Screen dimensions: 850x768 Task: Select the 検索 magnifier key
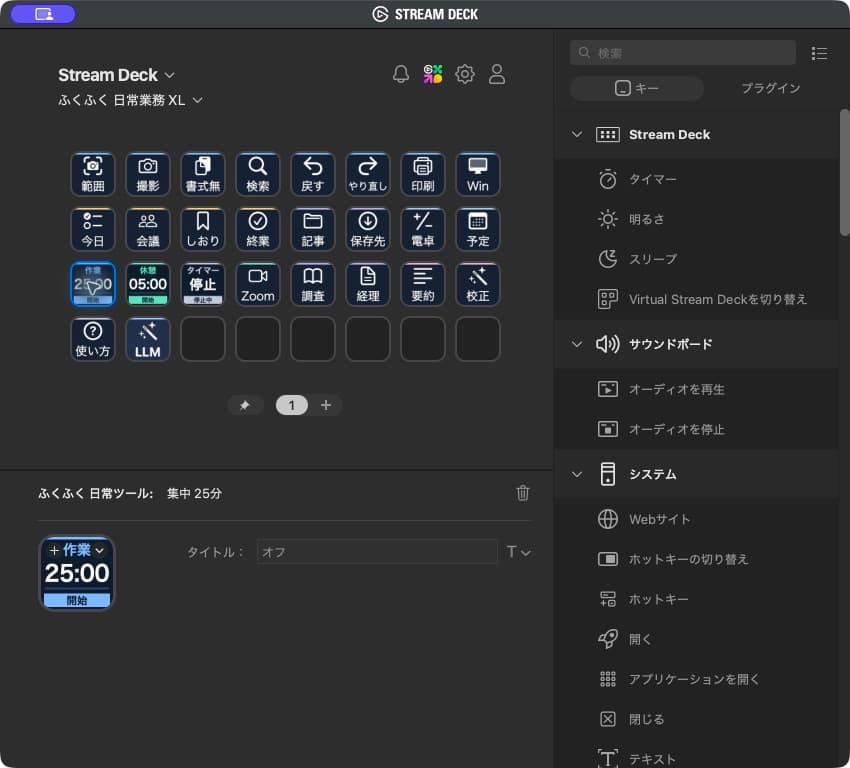coord(258,174)
